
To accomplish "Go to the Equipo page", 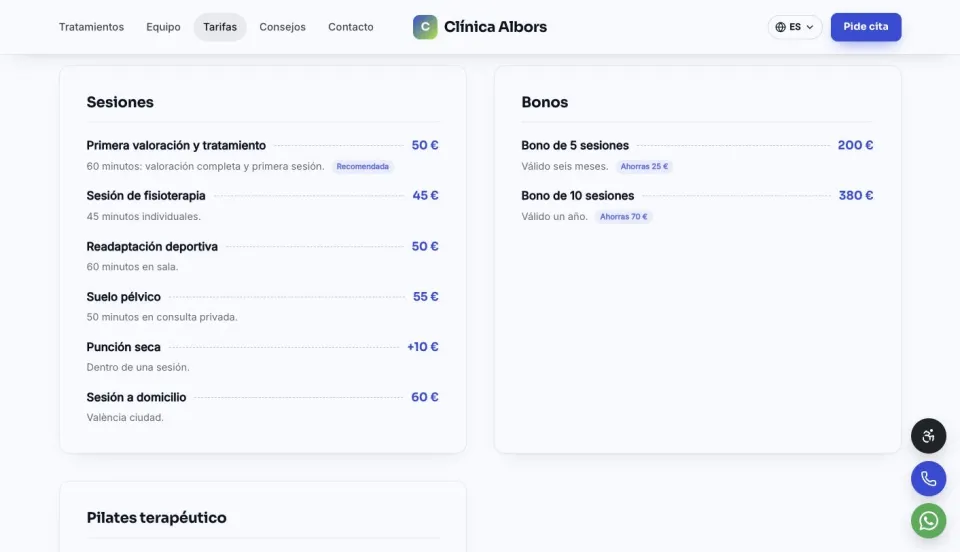I will click(163, 27).
